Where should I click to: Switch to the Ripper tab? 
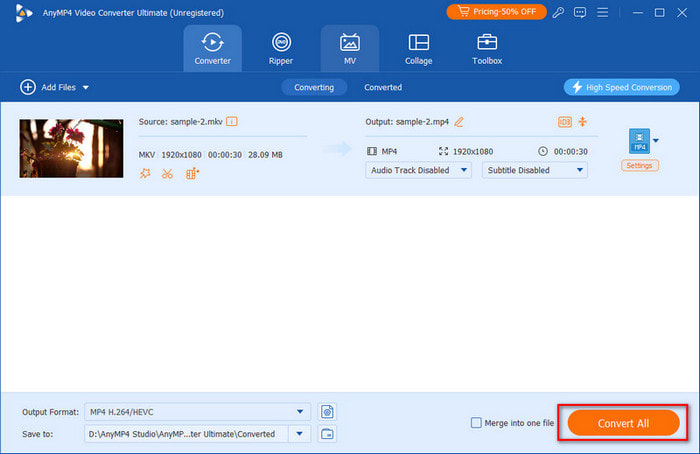[x=281, y=48]
